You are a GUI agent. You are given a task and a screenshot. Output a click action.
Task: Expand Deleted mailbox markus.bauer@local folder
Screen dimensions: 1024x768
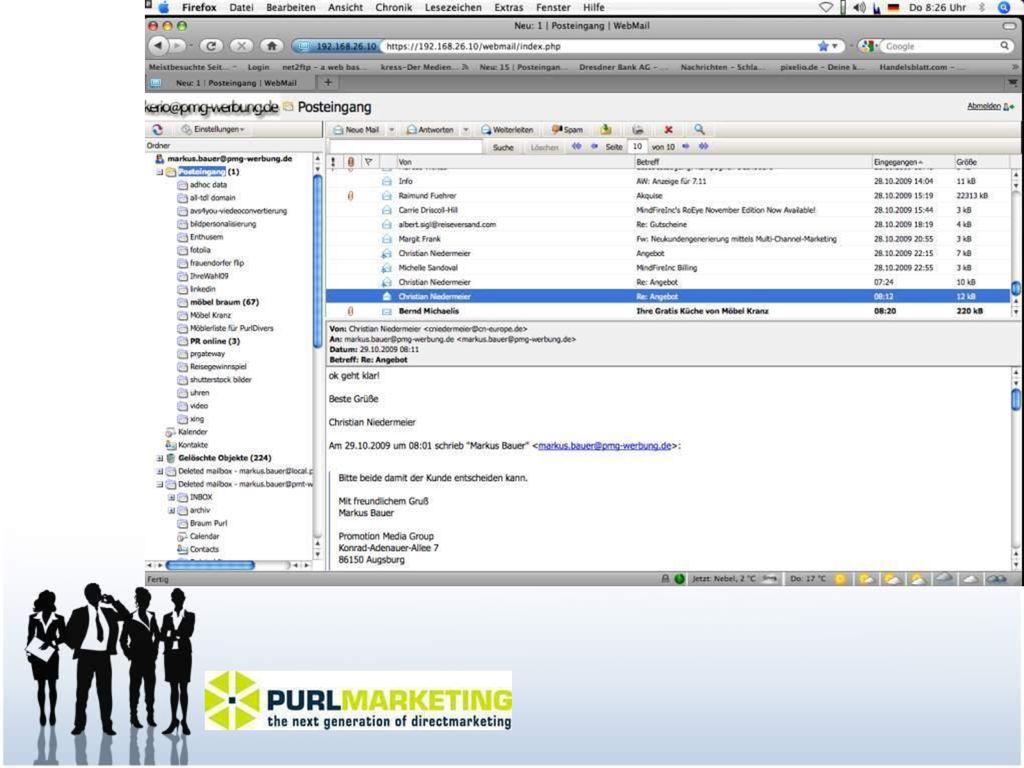point(159,472)
